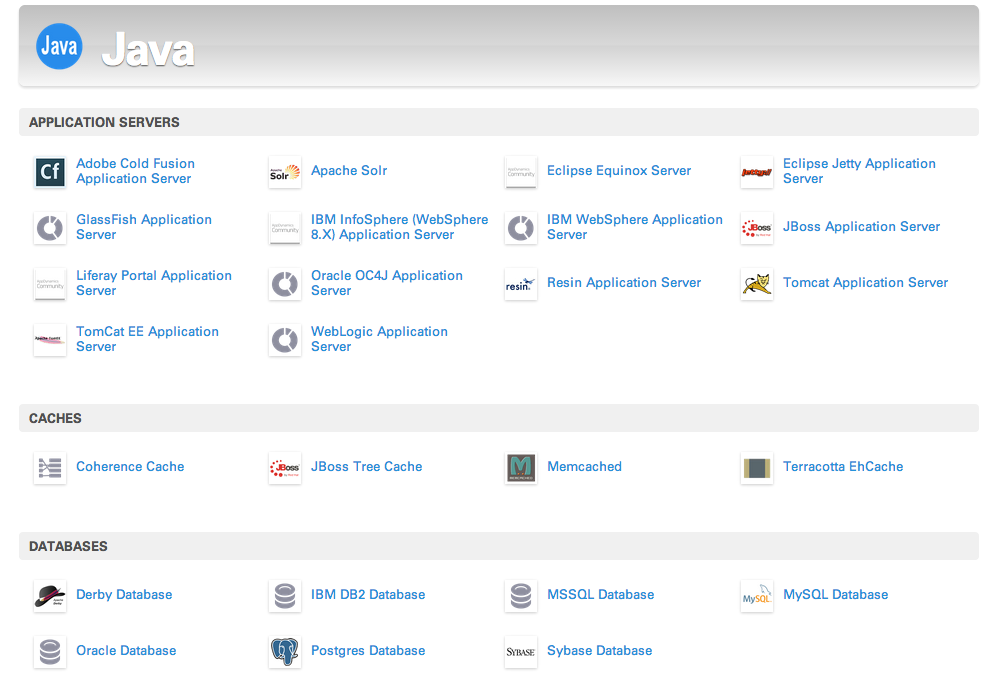
Task: Go to the Memcached link
Action: pos(584,467)
